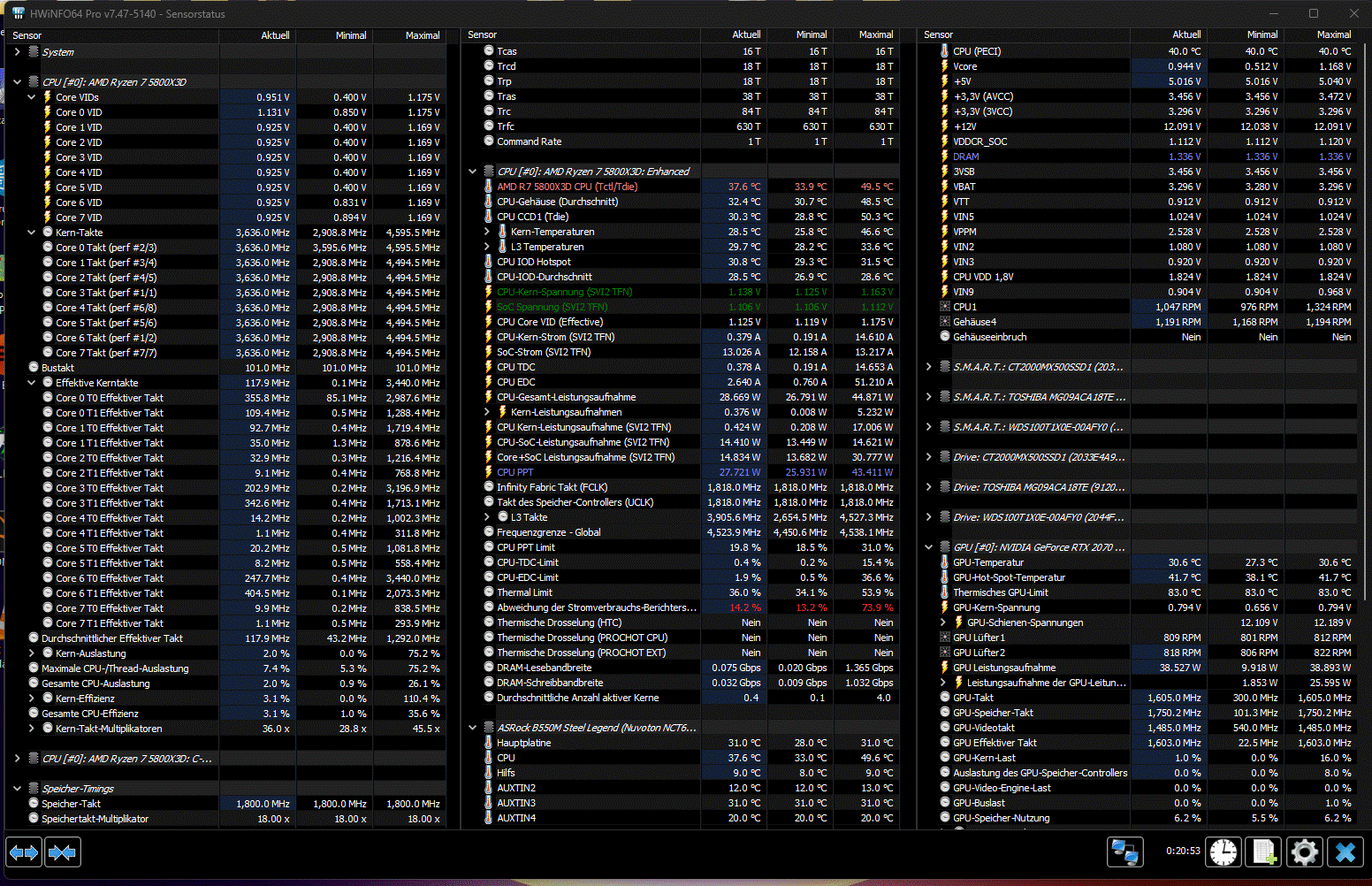Click the clock icon beside Bustakt
Screen dimensions: 1372x886
tap(34, 368)
